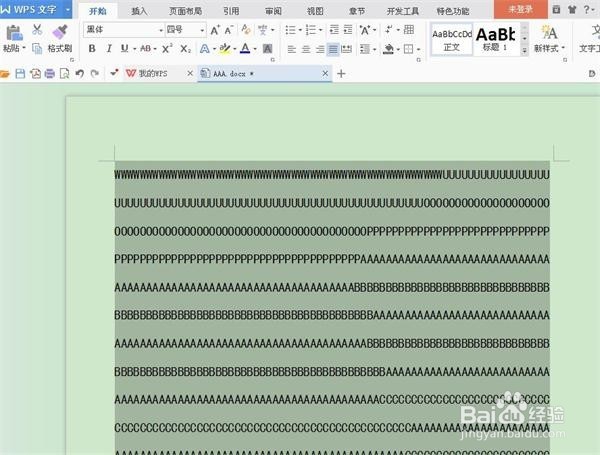Click the Redo arrow
Viewport: 600px width, 455px height.
pos(95,73)
